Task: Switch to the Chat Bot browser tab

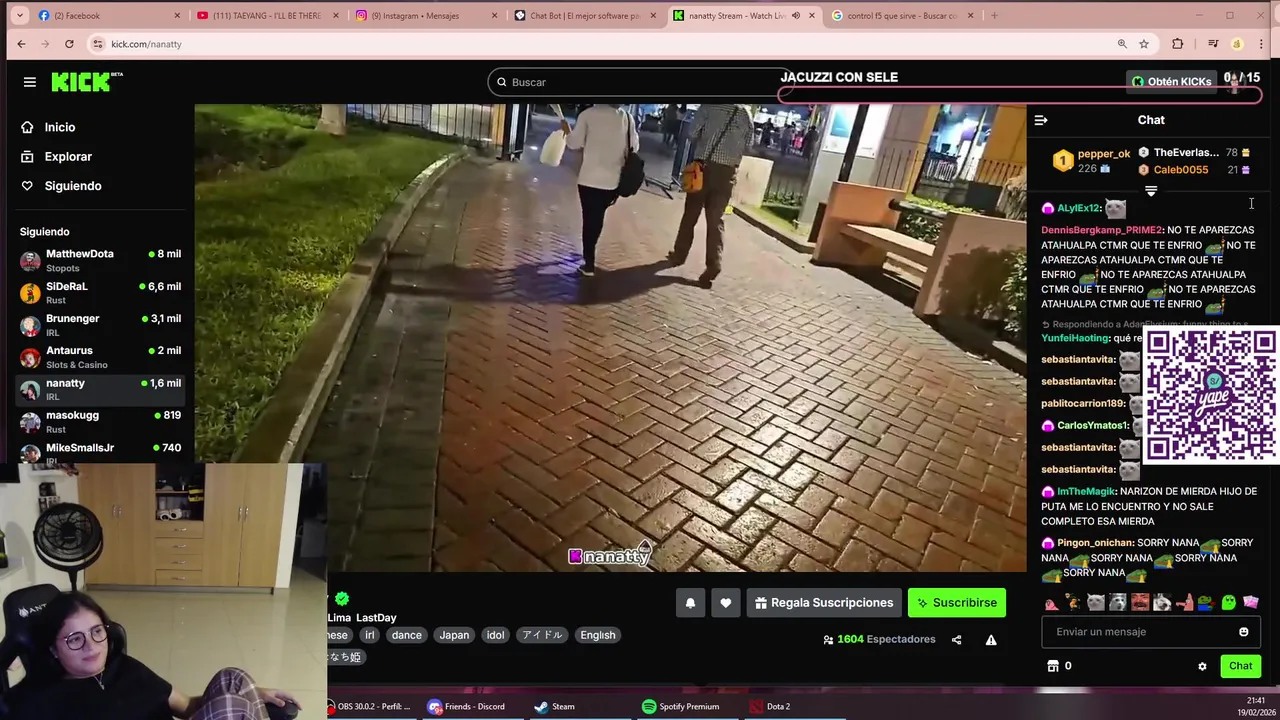Action: [585, 15]
